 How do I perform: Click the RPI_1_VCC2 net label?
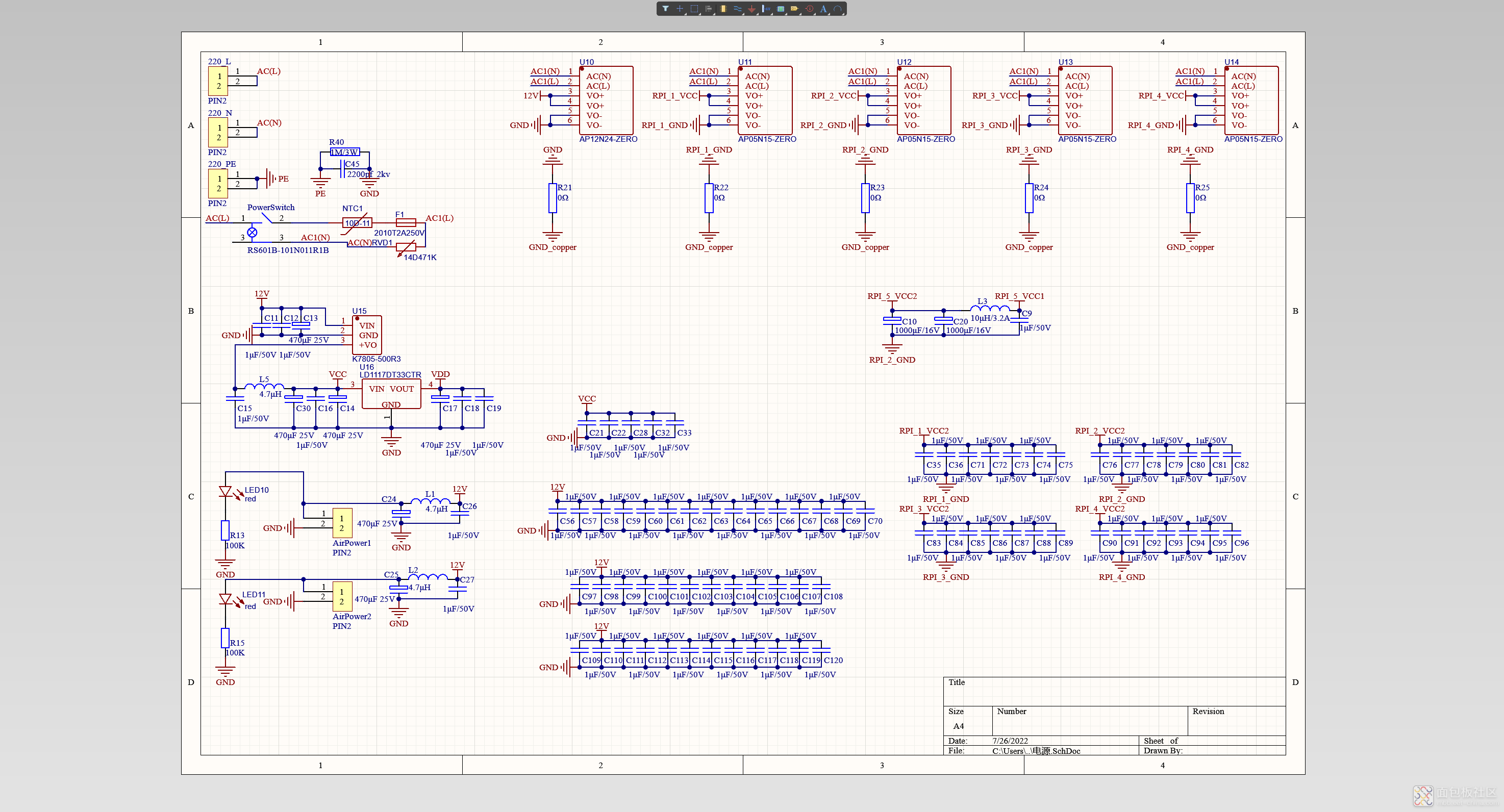pyautogui.click(x=923, y=431)
